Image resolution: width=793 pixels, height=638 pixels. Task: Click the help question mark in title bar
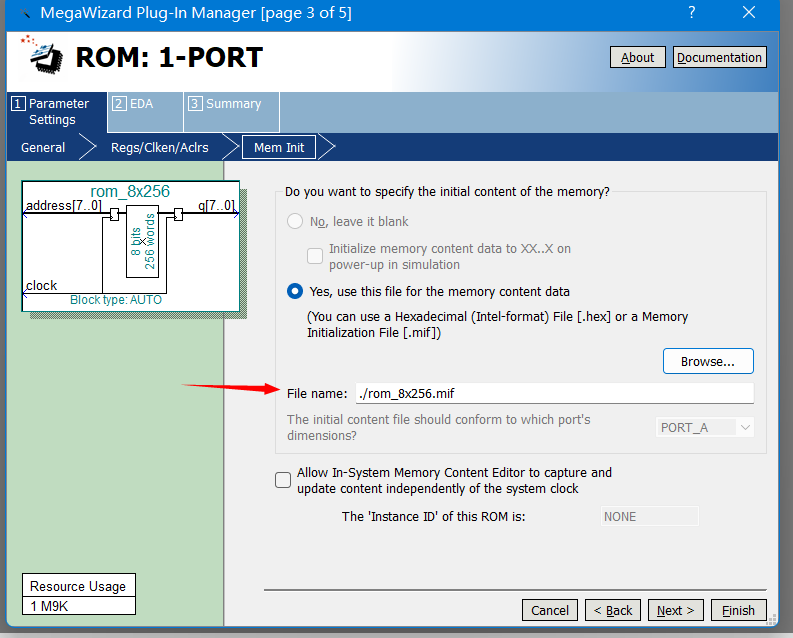[692, 12]
